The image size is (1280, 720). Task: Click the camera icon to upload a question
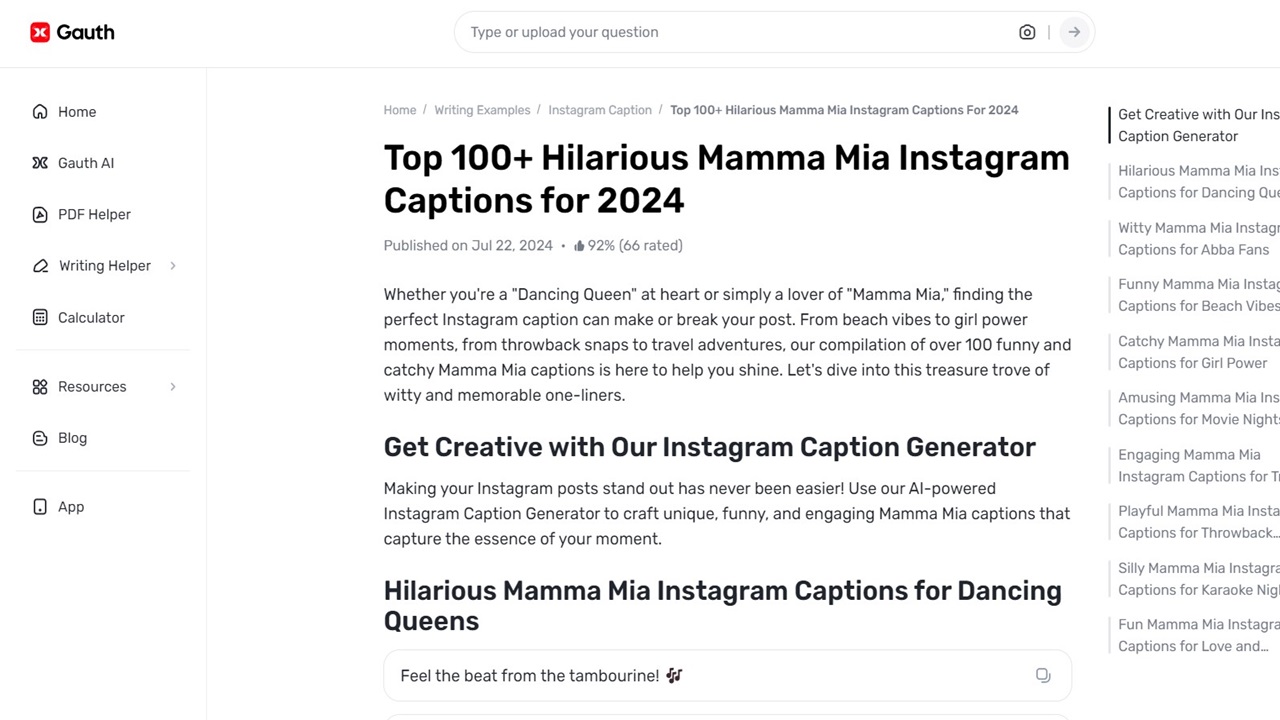pos(1027,32)
